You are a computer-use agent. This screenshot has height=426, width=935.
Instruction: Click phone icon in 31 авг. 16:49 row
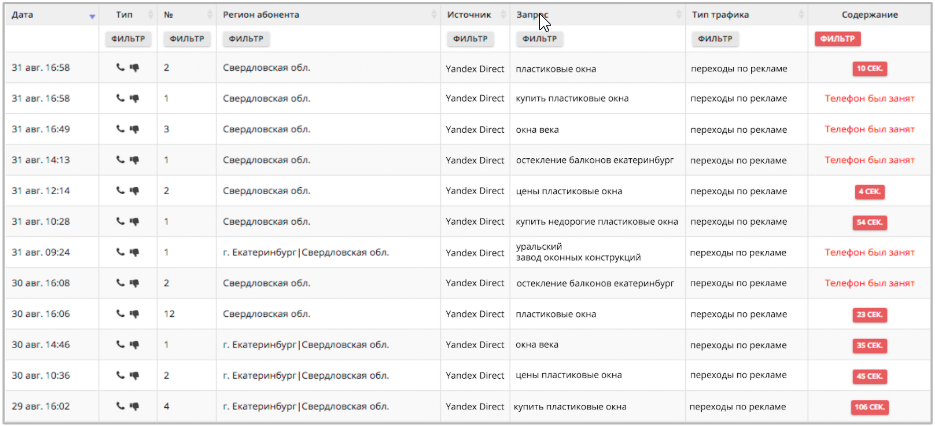(120, 129)
